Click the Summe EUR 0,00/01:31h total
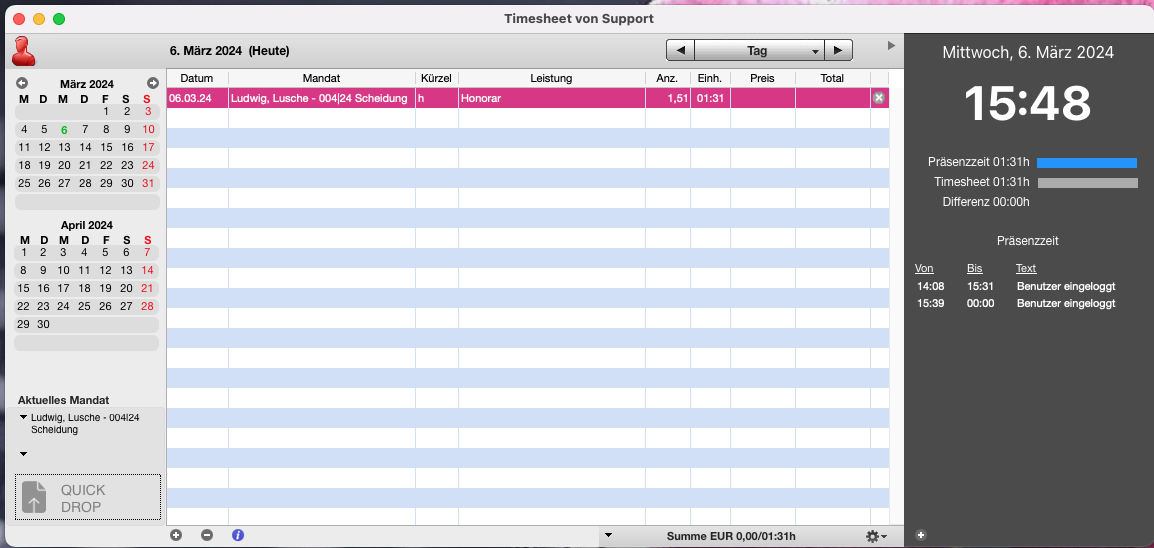1154x548 pixels. (731, 537)
